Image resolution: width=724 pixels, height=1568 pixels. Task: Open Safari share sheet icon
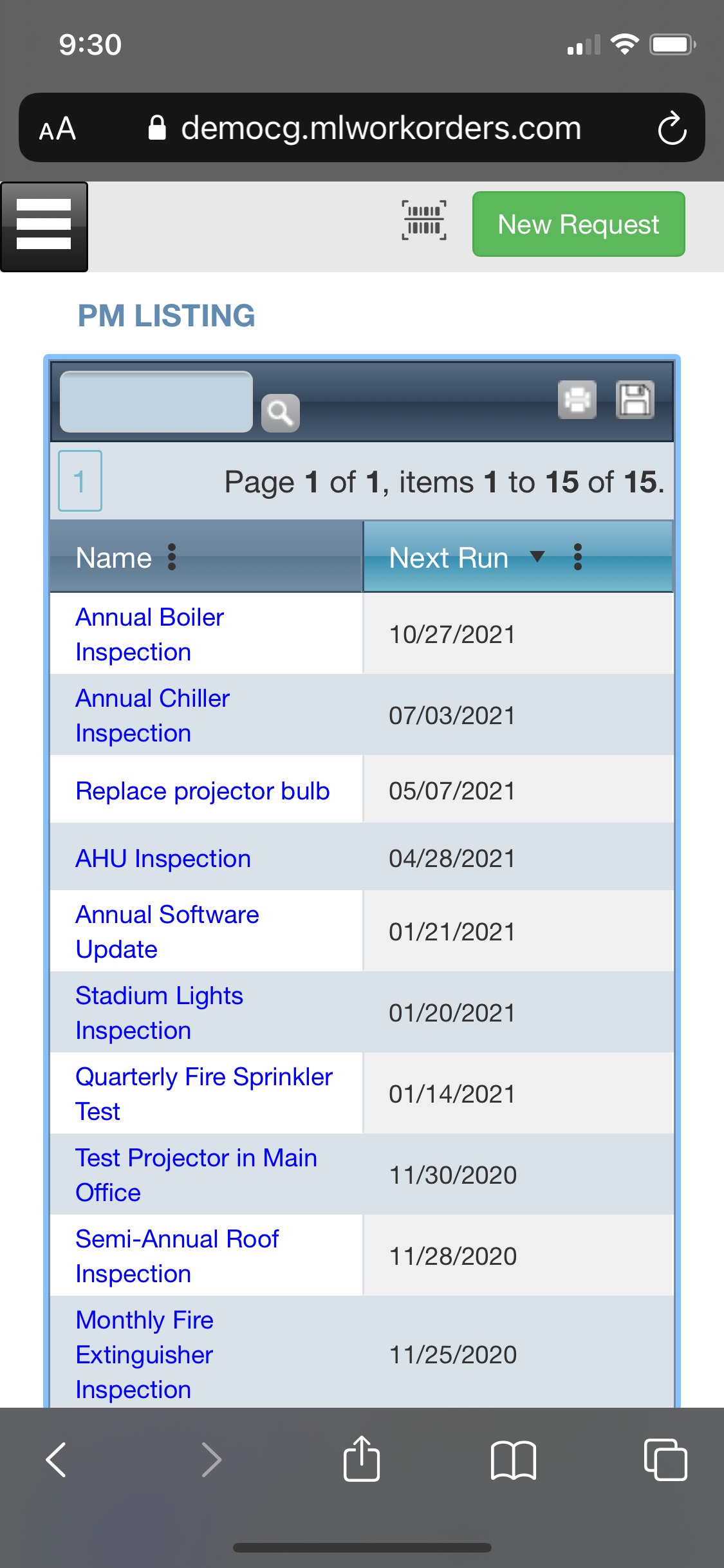(x=362, y=1459)
